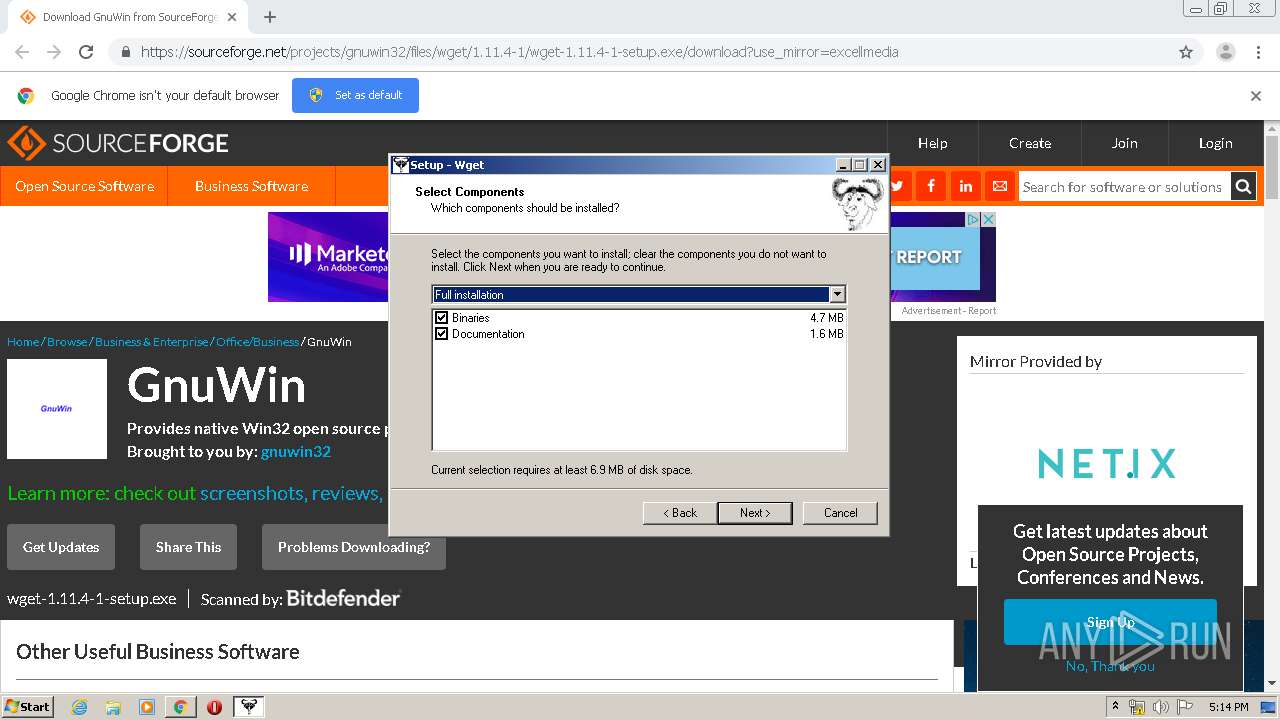1280x720 pixels.
Task: Click Next in Wget setup
Action: pyautogui.click(x=755, y=513)
